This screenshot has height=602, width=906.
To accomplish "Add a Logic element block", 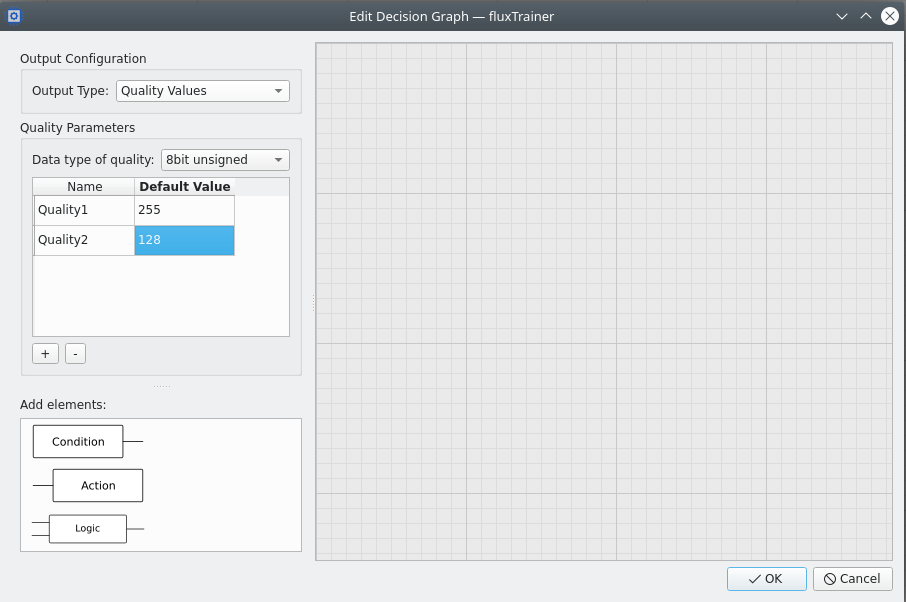I will (88, 529).
